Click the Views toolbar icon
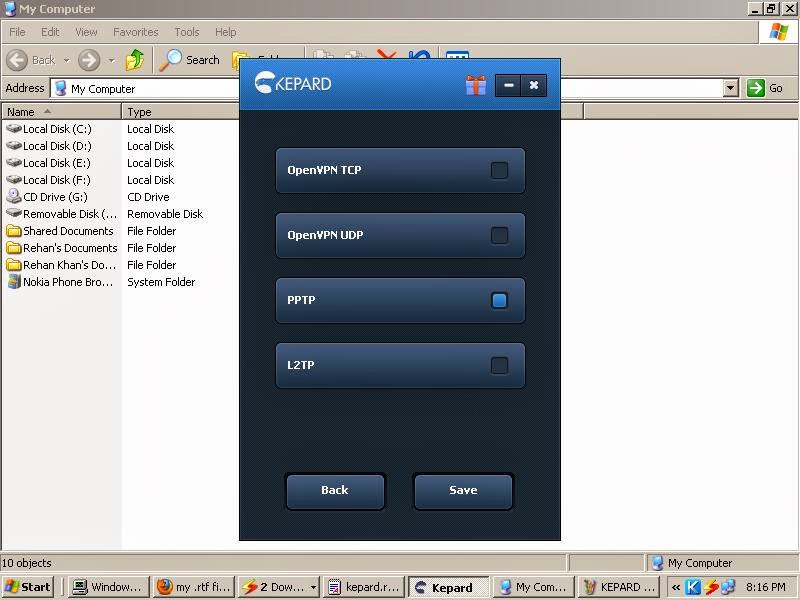Screen dimensions: 800x600 [x=457, y=54]
